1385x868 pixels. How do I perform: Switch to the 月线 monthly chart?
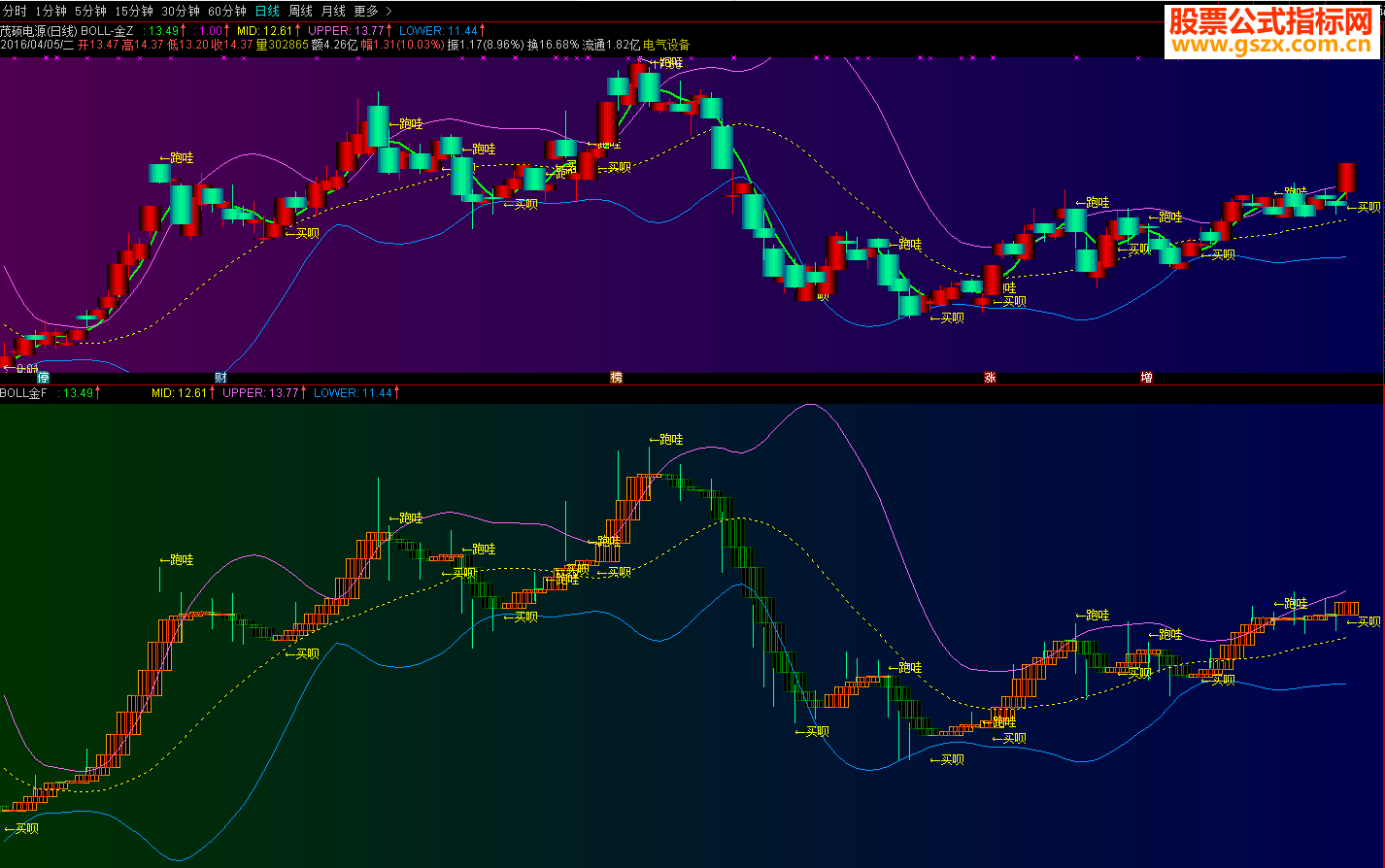tap(333, 11)
